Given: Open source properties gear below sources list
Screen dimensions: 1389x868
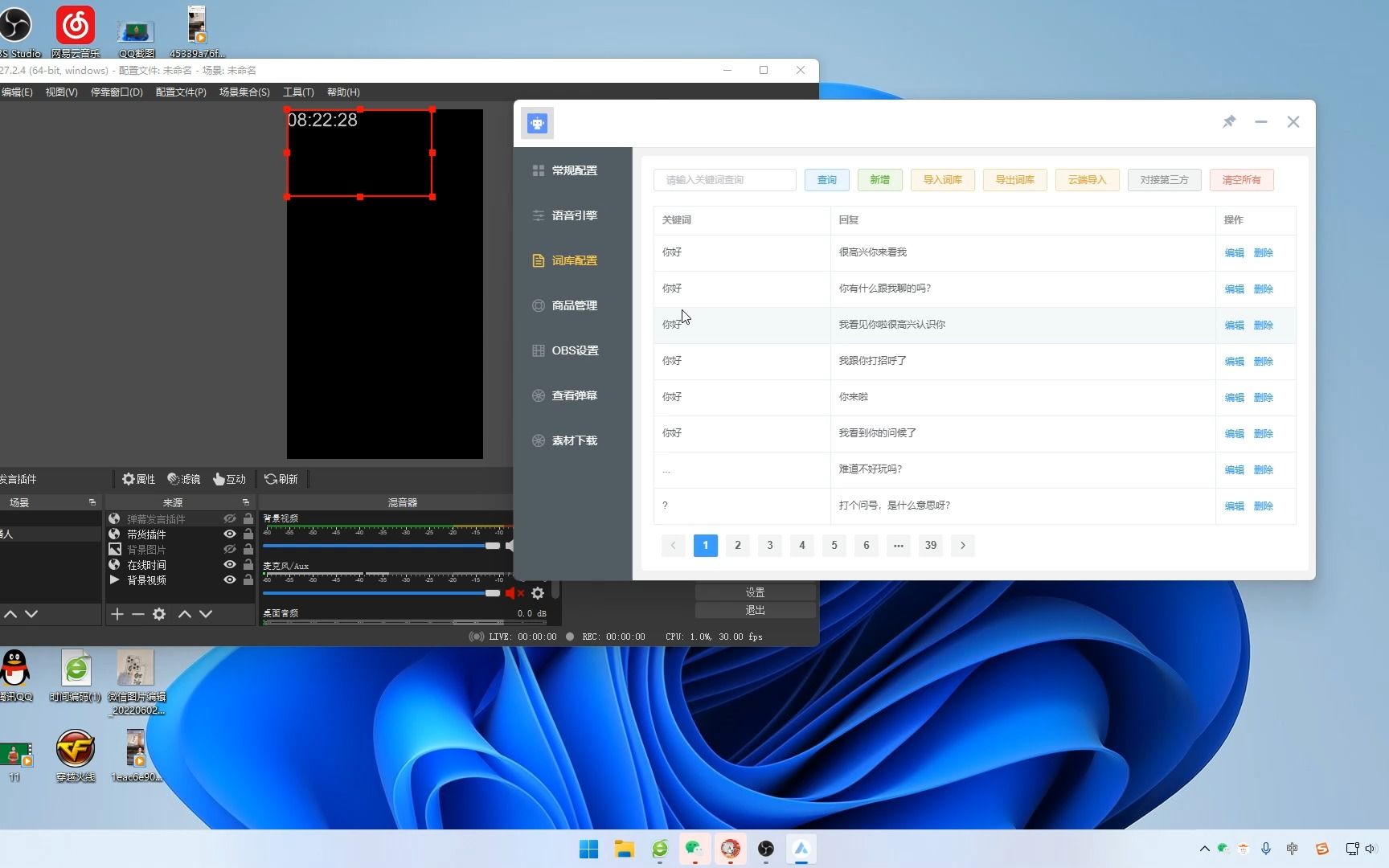Looking at the screenshot, I should pyautogui.click(x=159, y=614).
